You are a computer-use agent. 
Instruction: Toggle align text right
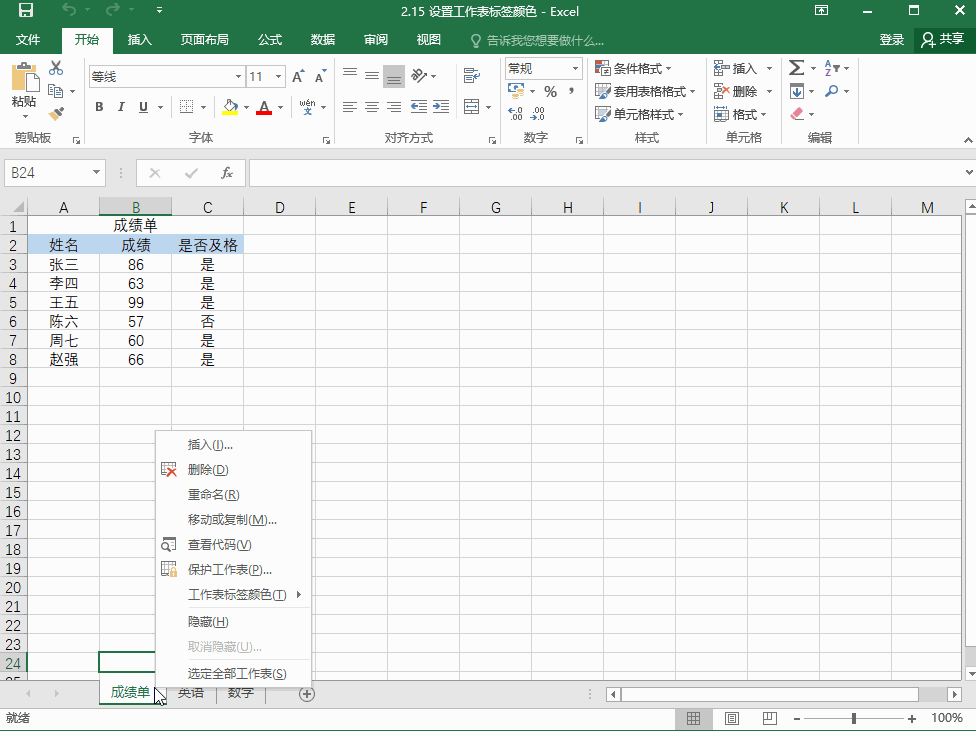(393, 107)
